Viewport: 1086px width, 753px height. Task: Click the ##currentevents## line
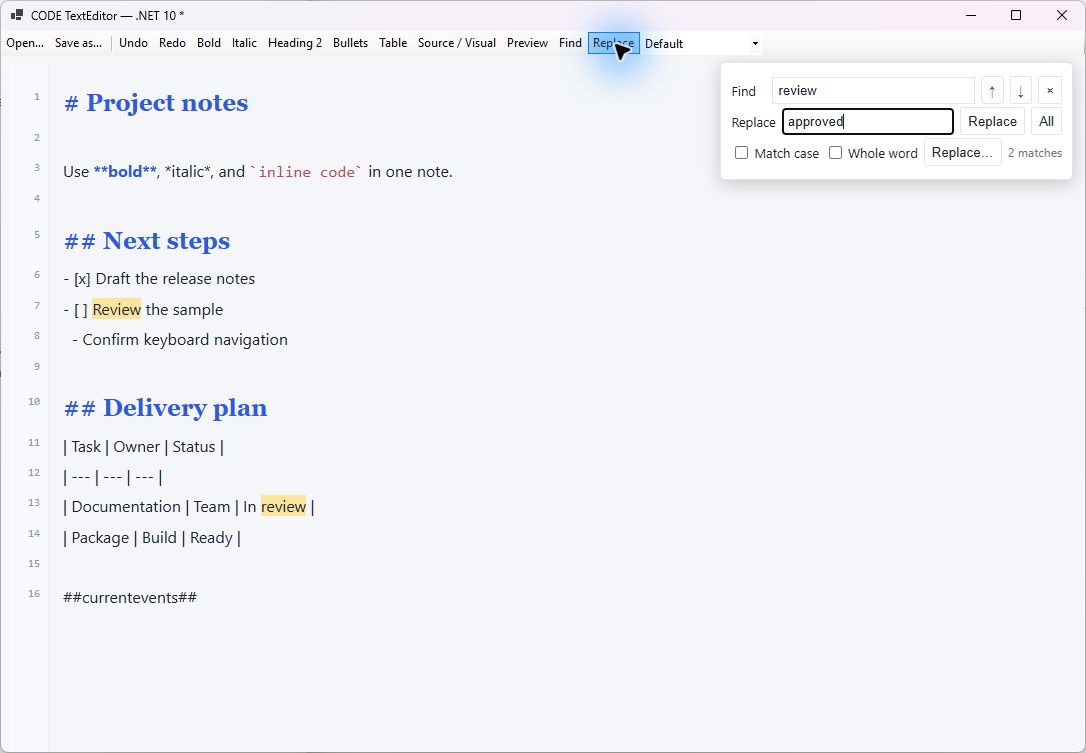click(130, 597)
